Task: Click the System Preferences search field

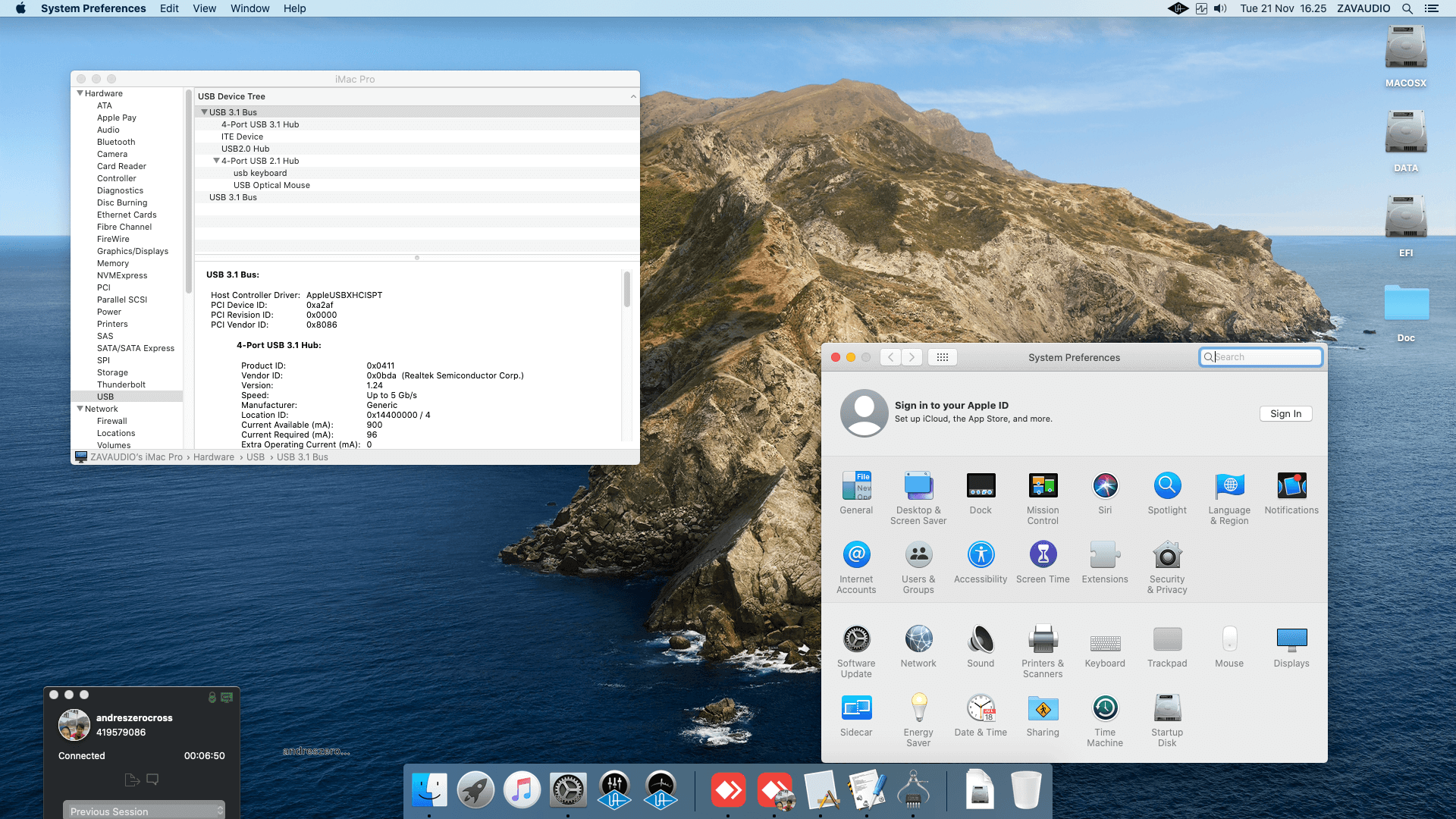Action: click(x=1260, y=357)
